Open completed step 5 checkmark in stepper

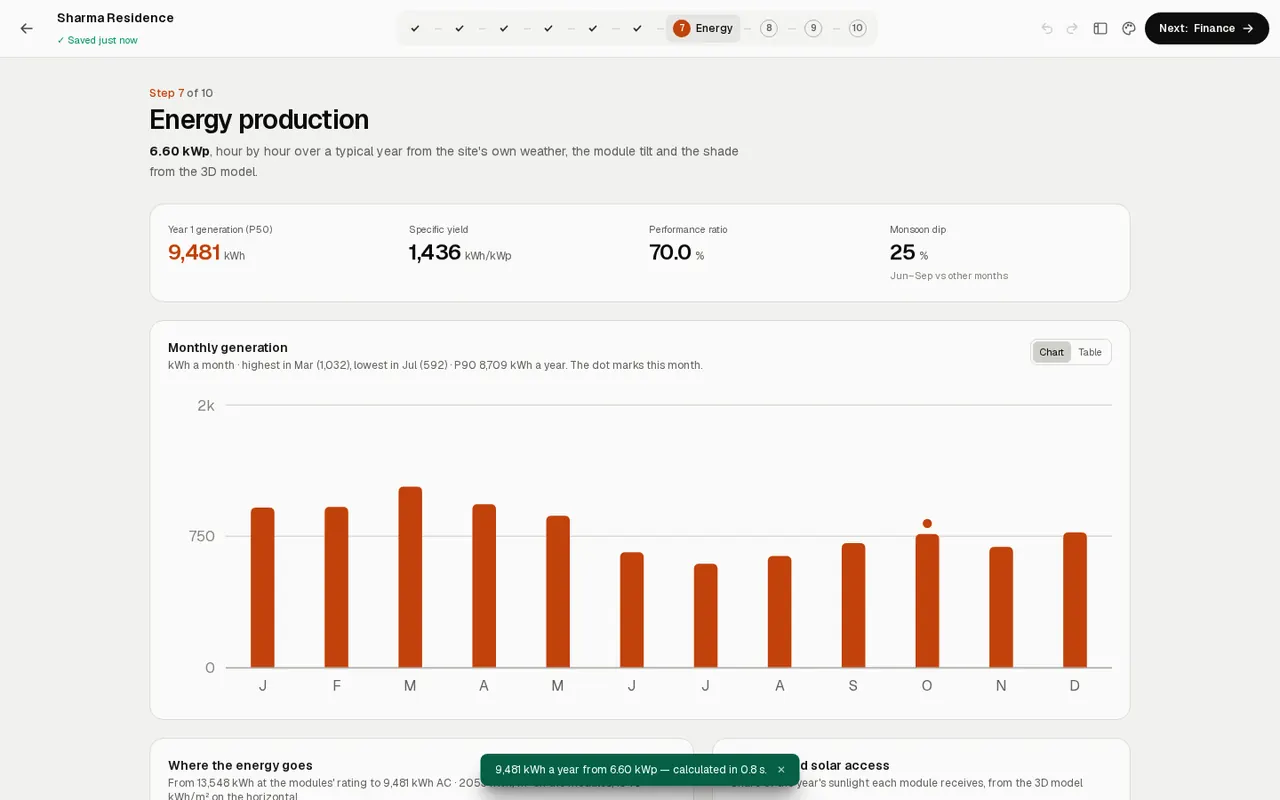click(x=593, y=28)
